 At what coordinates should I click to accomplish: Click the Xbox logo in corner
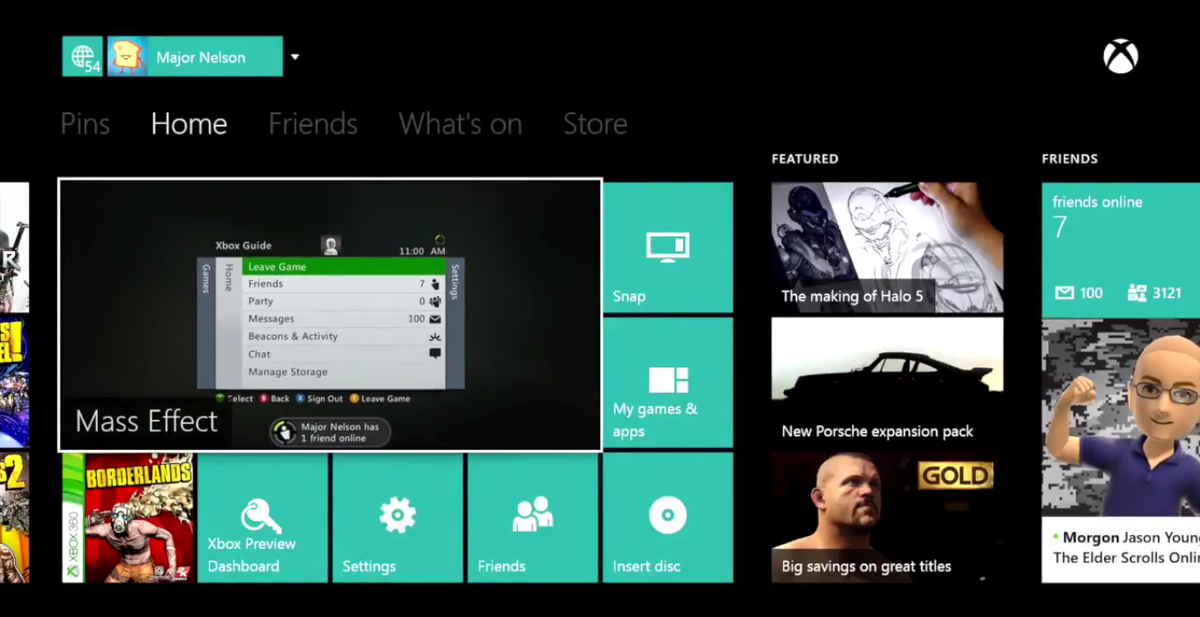(1120, 56)
